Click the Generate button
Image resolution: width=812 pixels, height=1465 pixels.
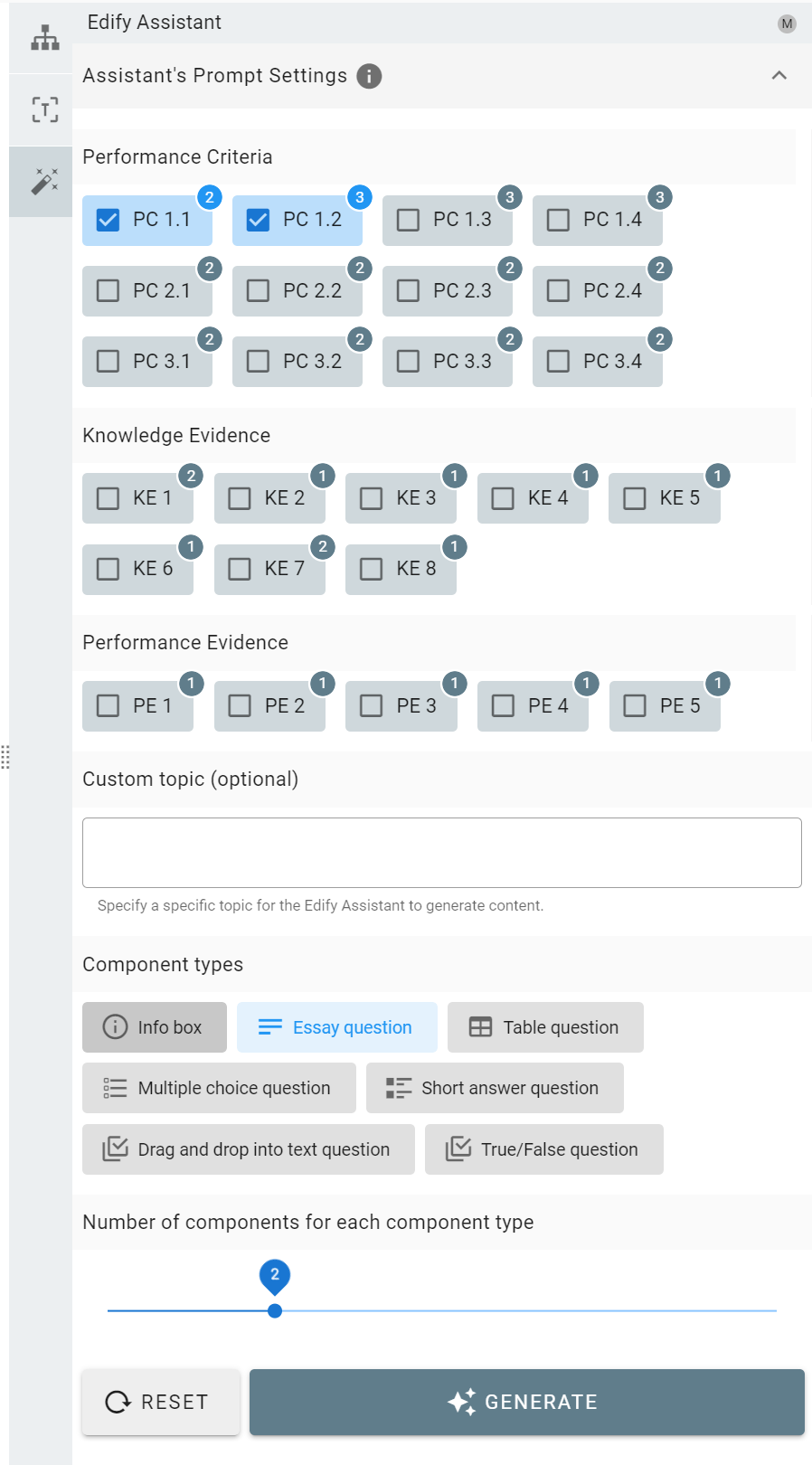click(527, 1402)
